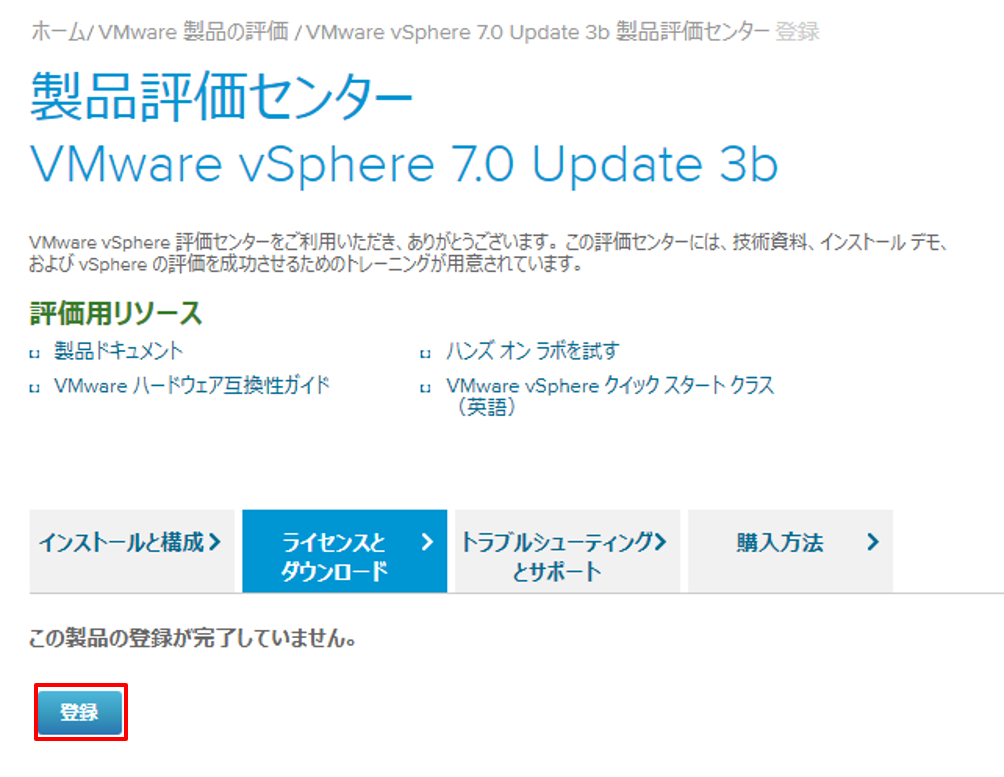Open VMware vSphere クイック スタート クラス link
This screenshot has width=1004, height=777.
[x=610, y=395]
